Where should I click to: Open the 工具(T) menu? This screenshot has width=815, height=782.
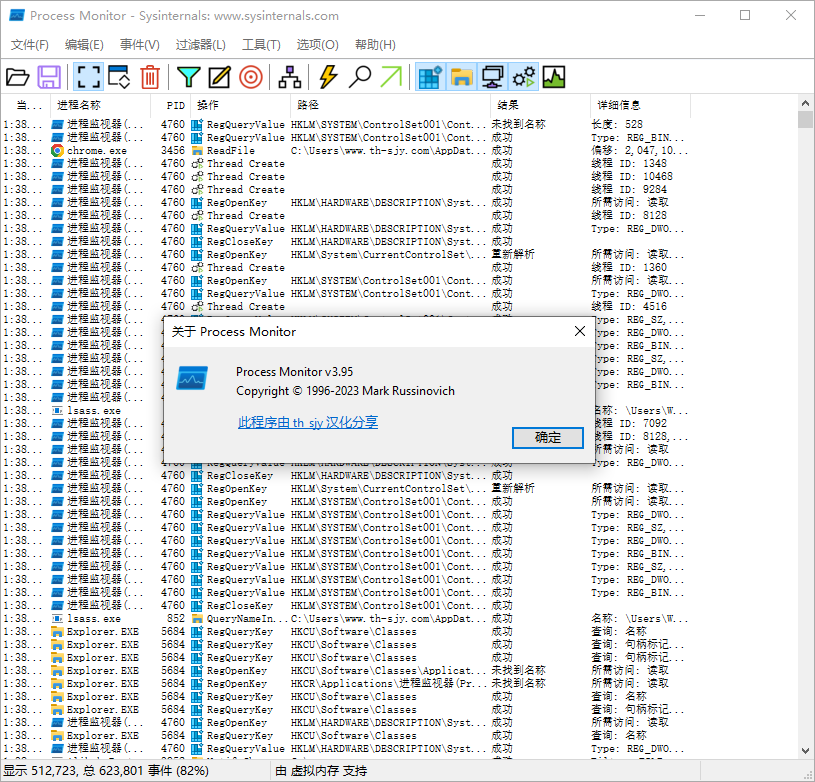point(261,45)
